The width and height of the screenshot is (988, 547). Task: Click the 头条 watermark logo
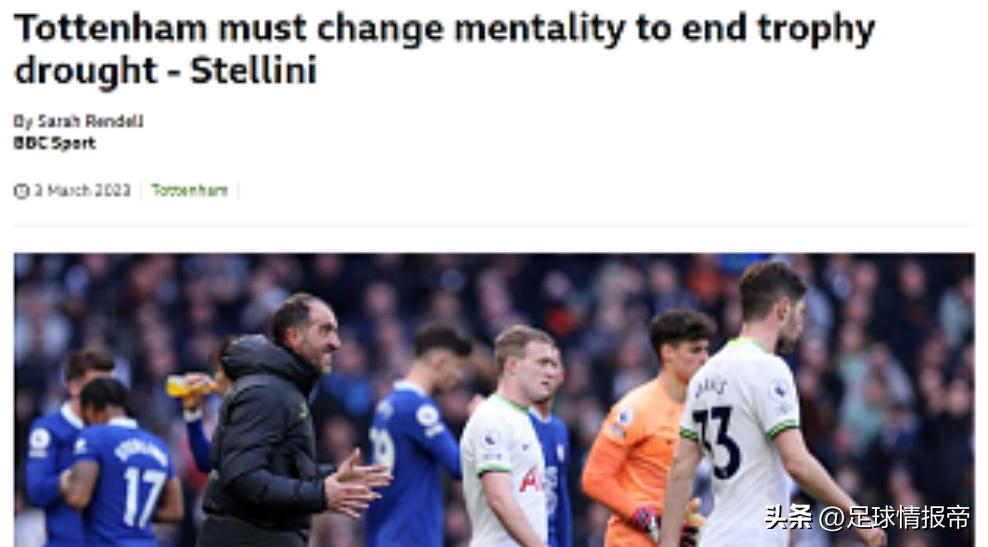coord(789,518)
